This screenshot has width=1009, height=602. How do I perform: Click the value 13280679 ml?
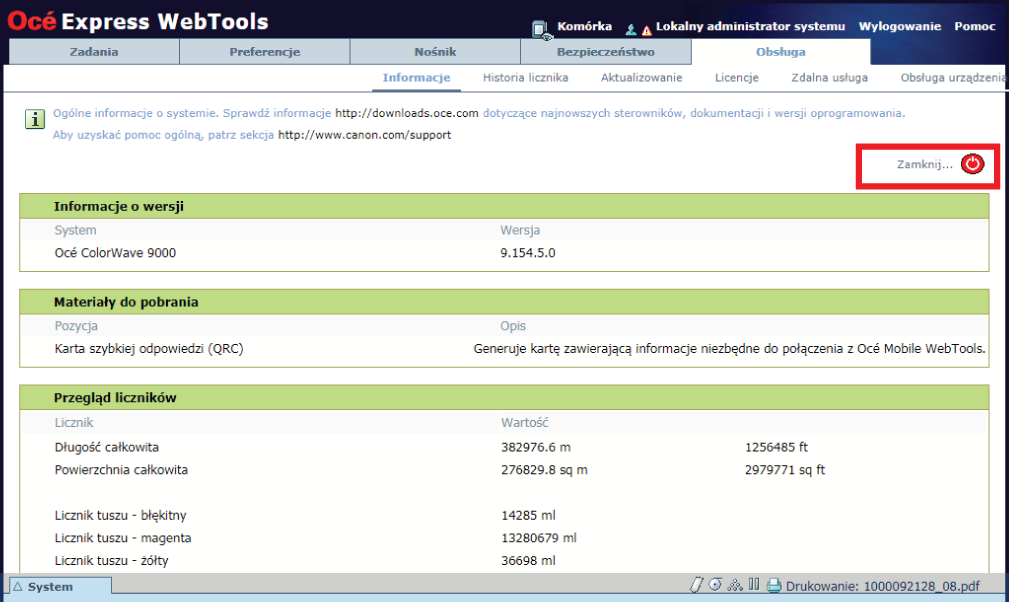click(x=539, y=538)
